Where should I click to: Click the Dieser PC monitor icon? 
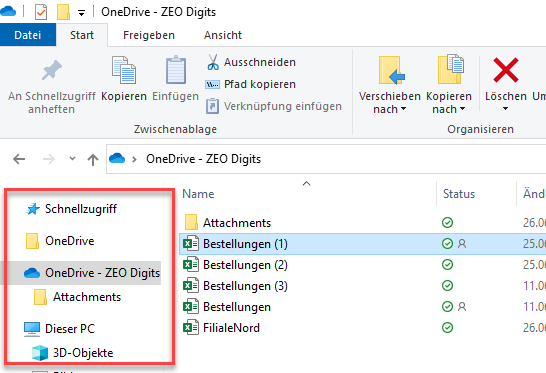click(x=32, y=329)
